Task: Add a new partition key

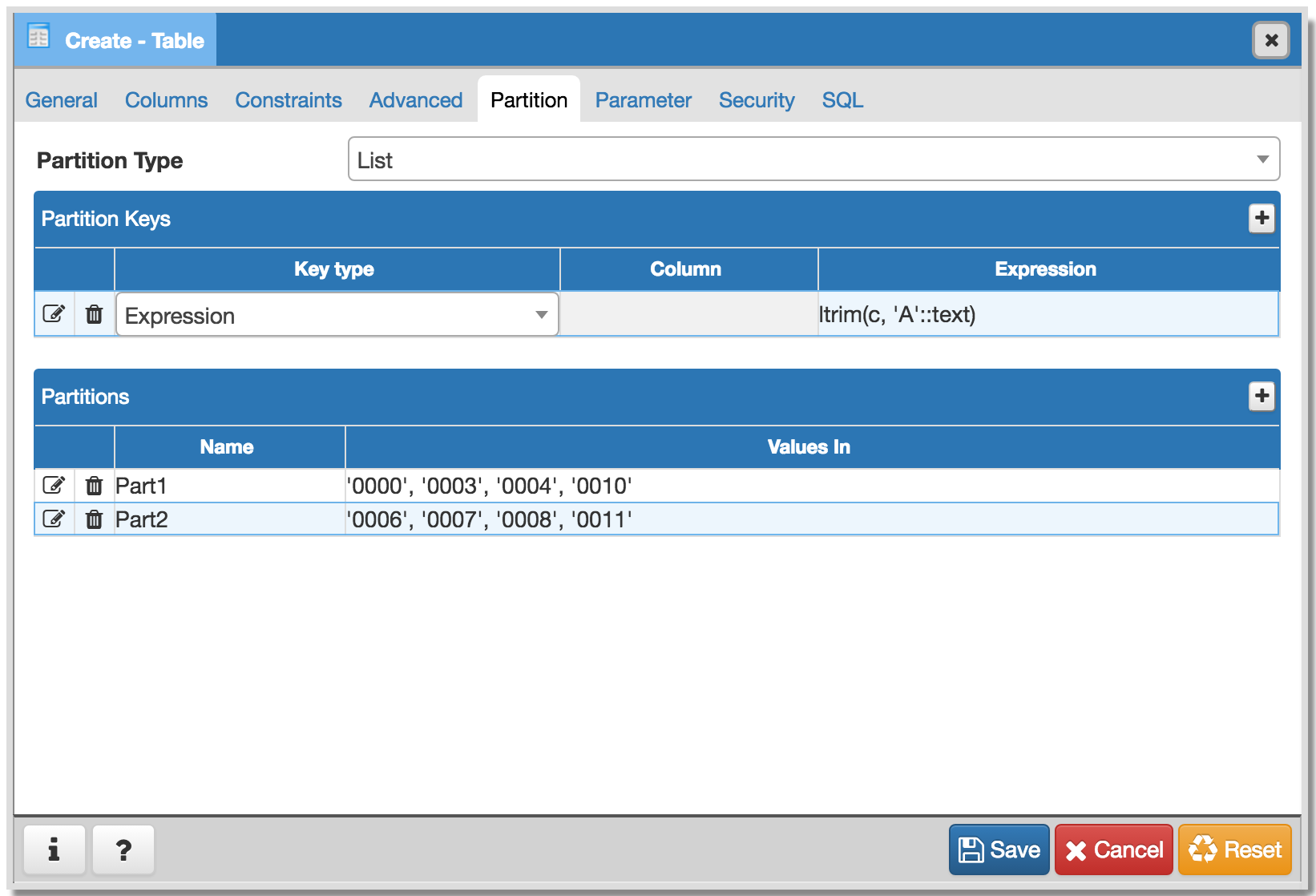Action: pos(1262,218)
